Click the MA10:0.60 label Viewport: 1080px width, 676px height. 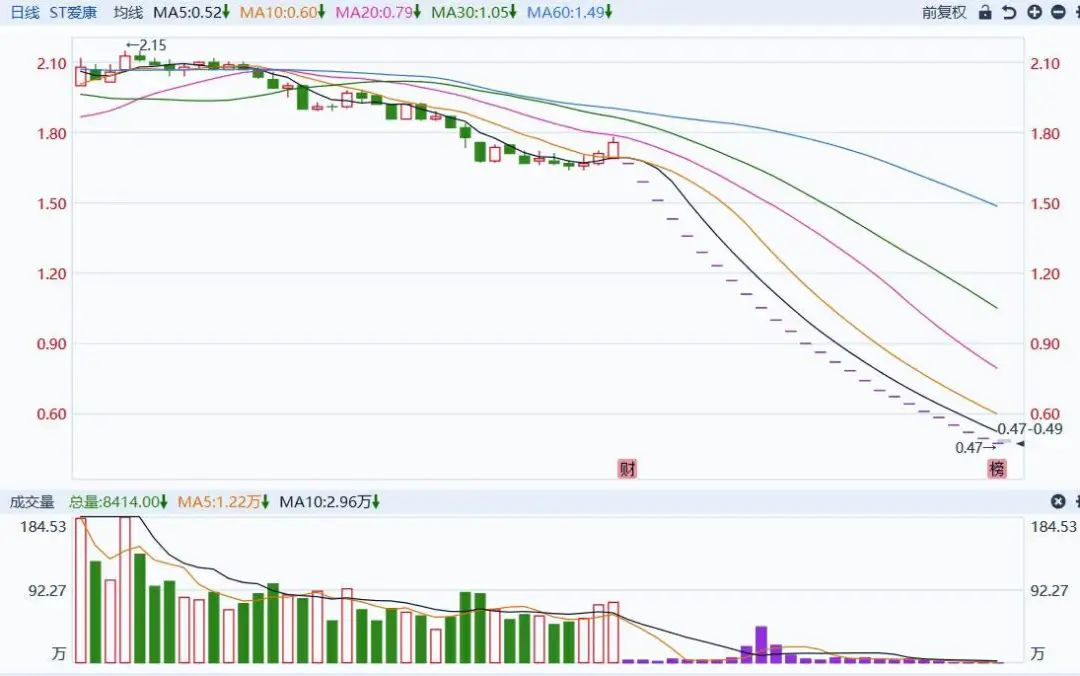pos(282,12)
